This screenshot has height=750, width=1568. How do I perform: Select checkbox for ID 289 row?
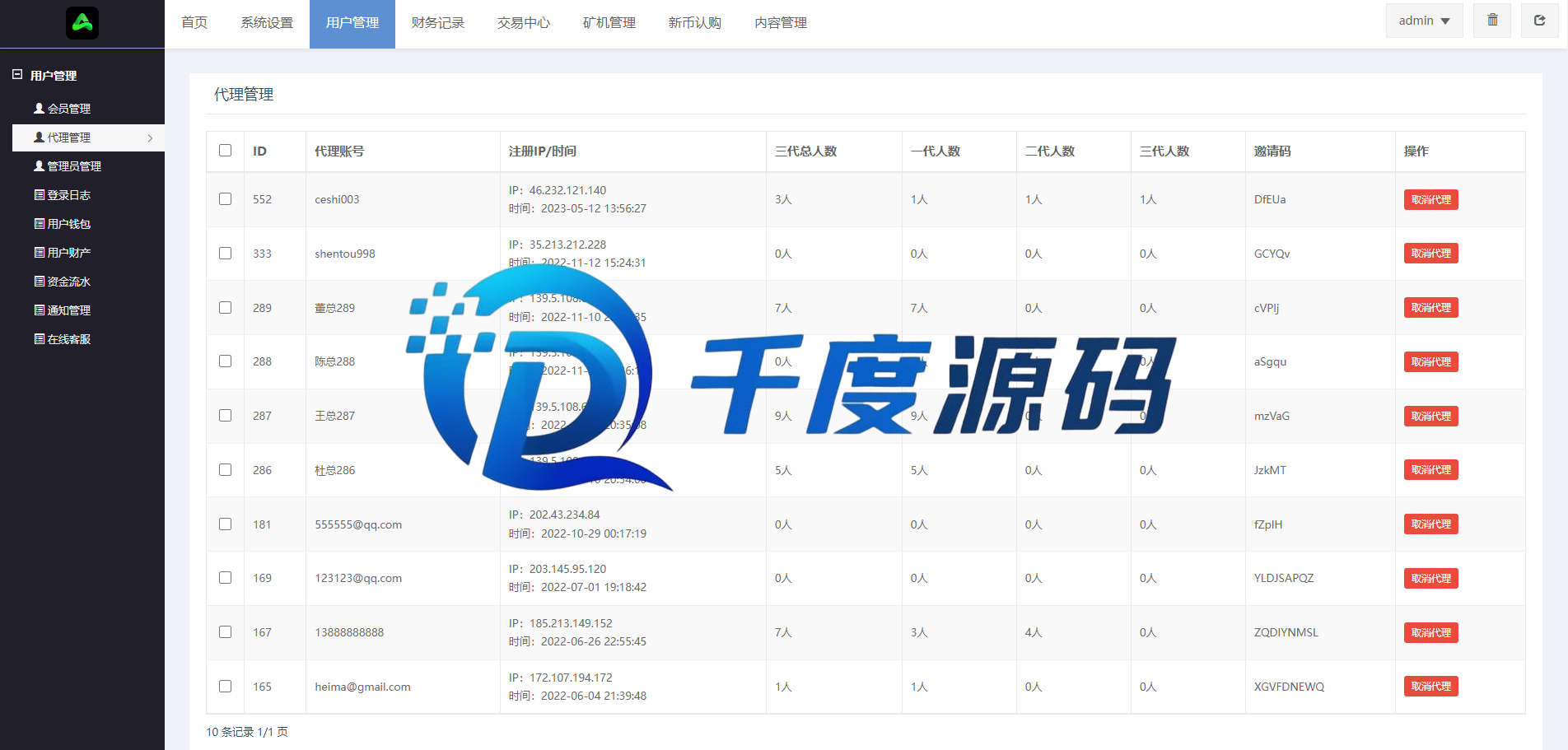click(x=226, y=308)
